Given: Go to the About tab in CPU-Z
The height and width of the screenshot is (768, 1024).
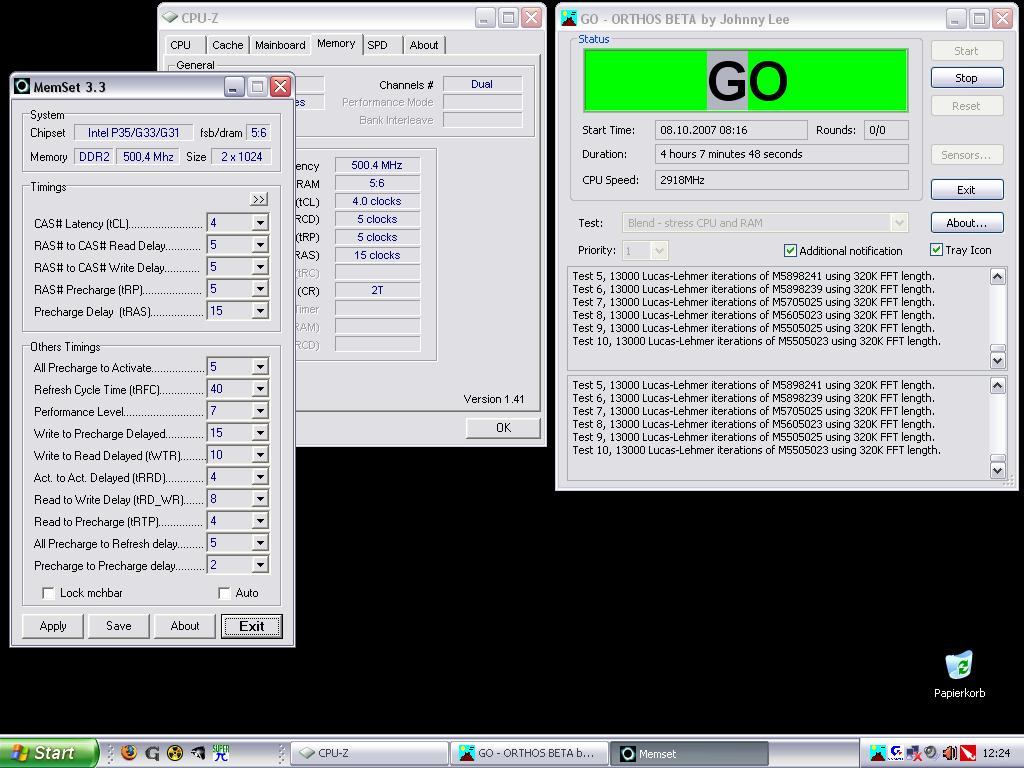Looking at the screenshot, I should [x=424, y=45].
